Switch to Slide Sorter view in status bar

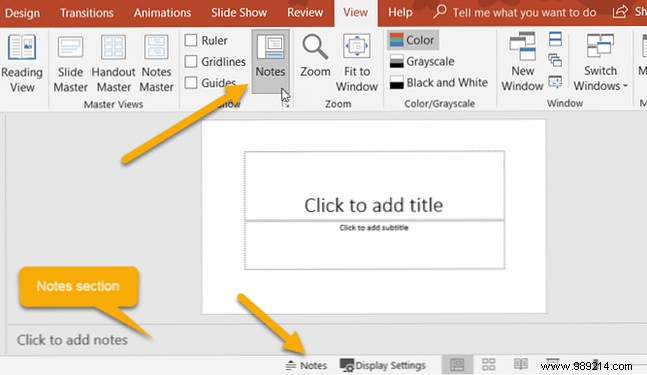pyautogui.click(x=489, y=365)
